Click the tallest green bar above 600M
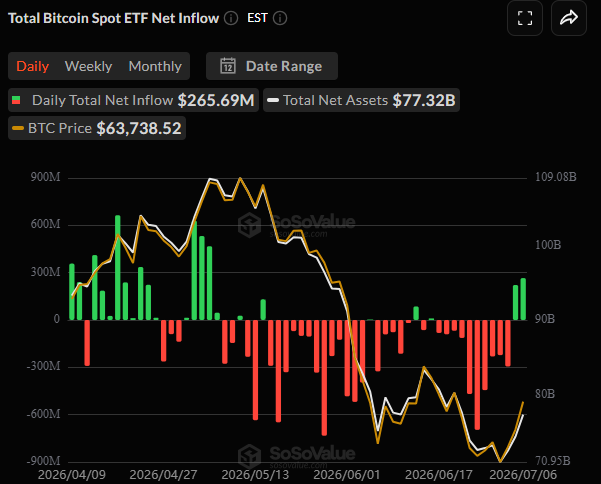601x484 pixels. [x=118, y=267]
